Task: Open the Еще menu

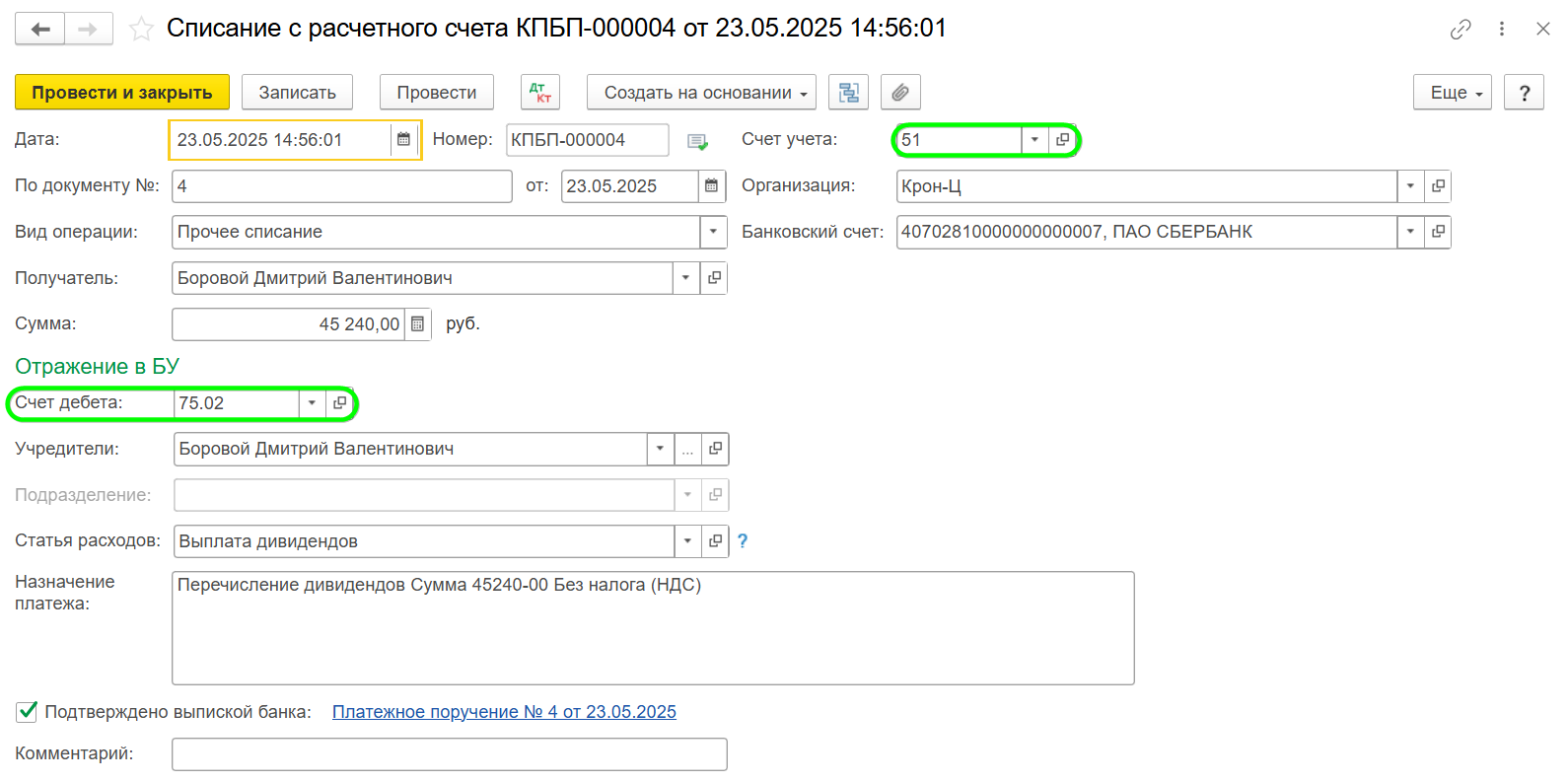Action: [x=1452, y=93]
